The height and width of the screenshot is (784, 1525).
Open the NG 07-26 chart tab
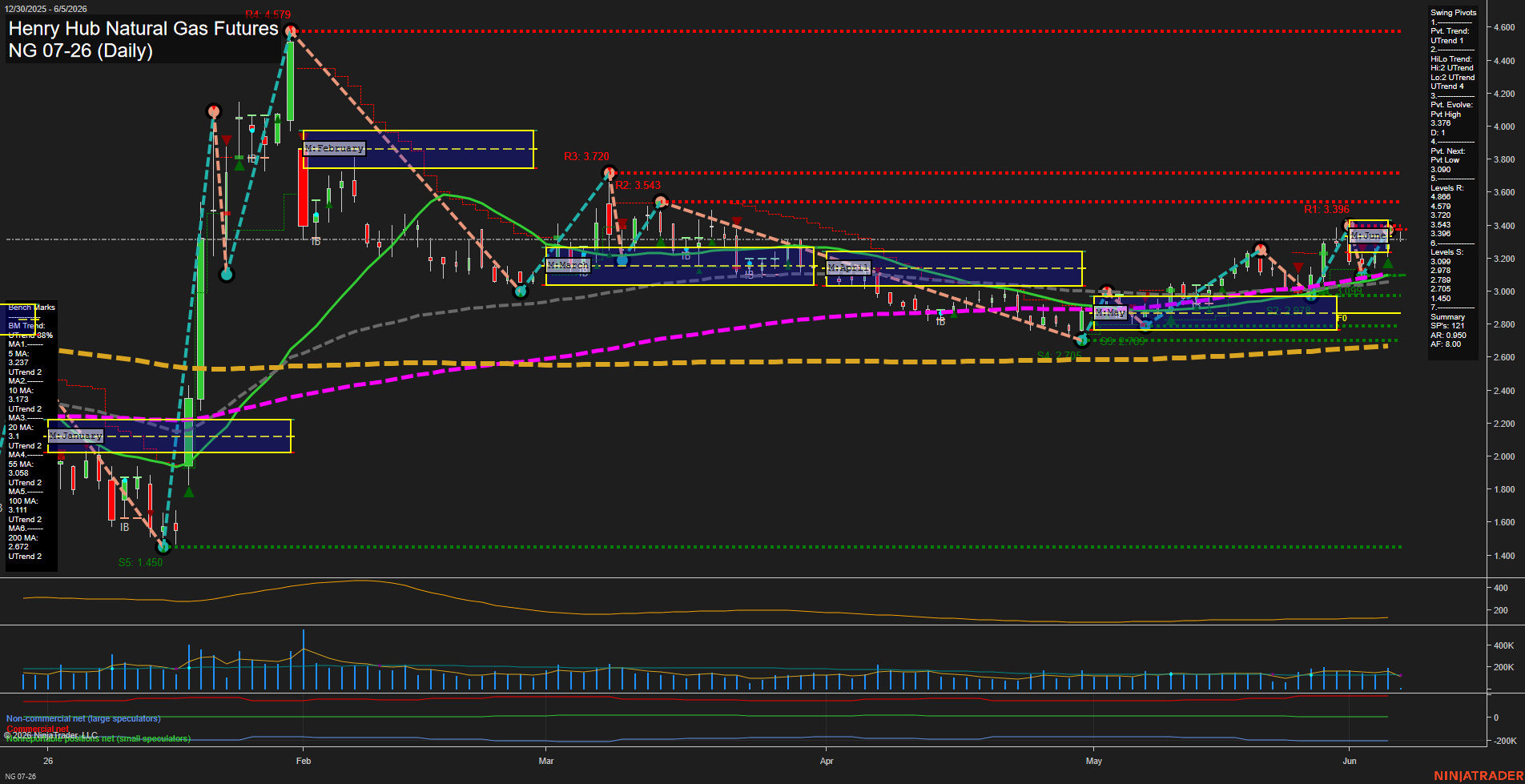coord(21,776)
